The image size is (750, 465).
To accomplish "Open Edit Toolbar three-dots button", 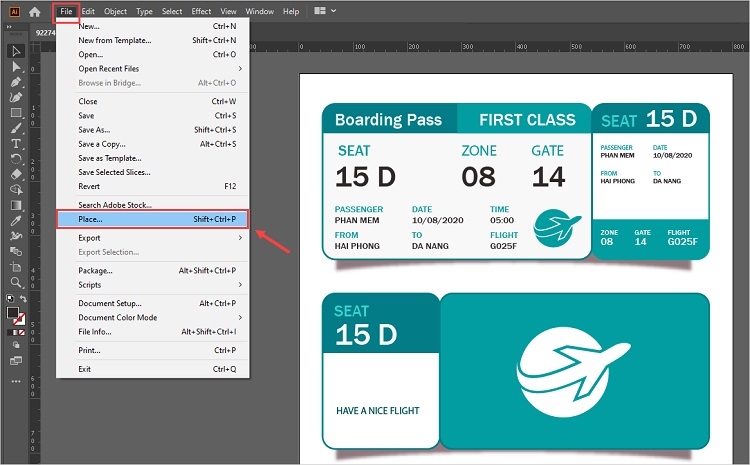I will coord(16,381).
